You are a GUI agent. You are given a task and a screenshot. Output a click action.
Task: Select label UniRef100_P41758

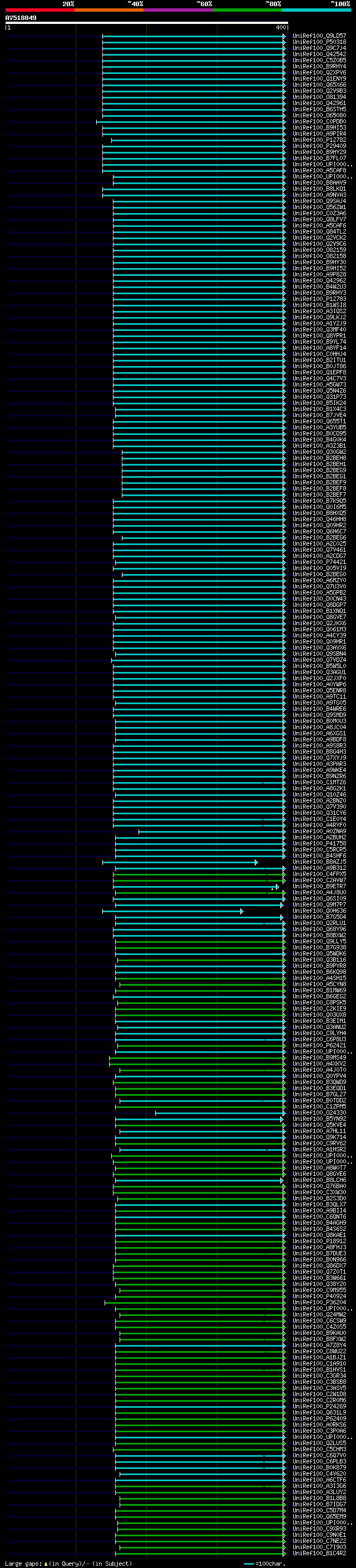click(319, 844)
